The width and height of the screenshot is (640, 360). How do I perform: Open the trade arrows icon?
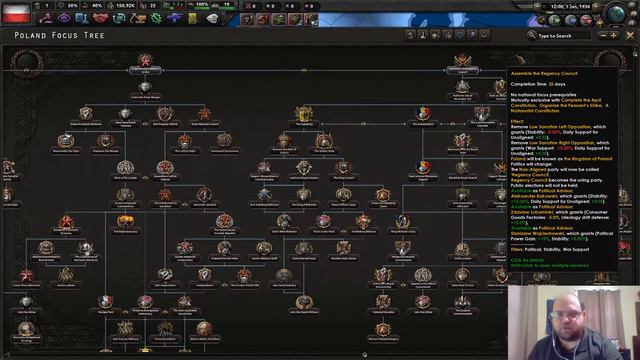[x=119, y=18]
